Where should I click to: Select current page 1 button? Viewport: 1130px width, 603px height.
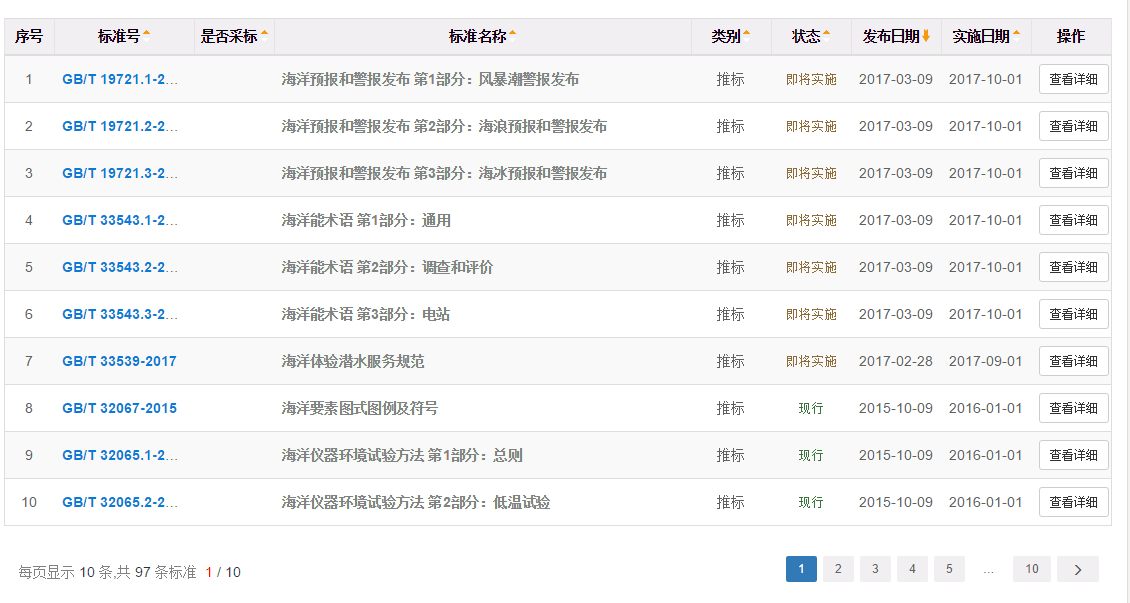801,569
